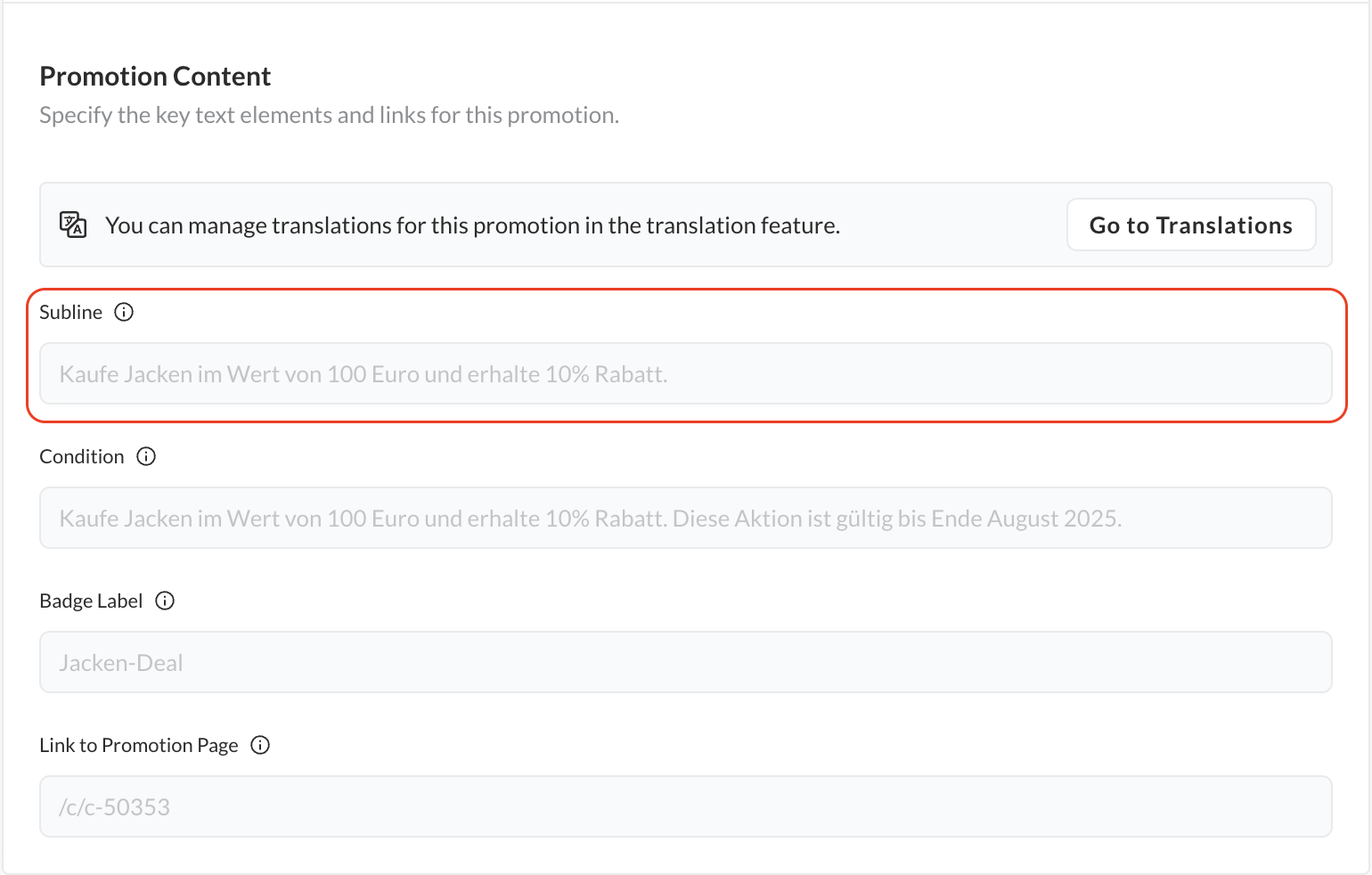Select the Badge Label input field

click(686, 662)
